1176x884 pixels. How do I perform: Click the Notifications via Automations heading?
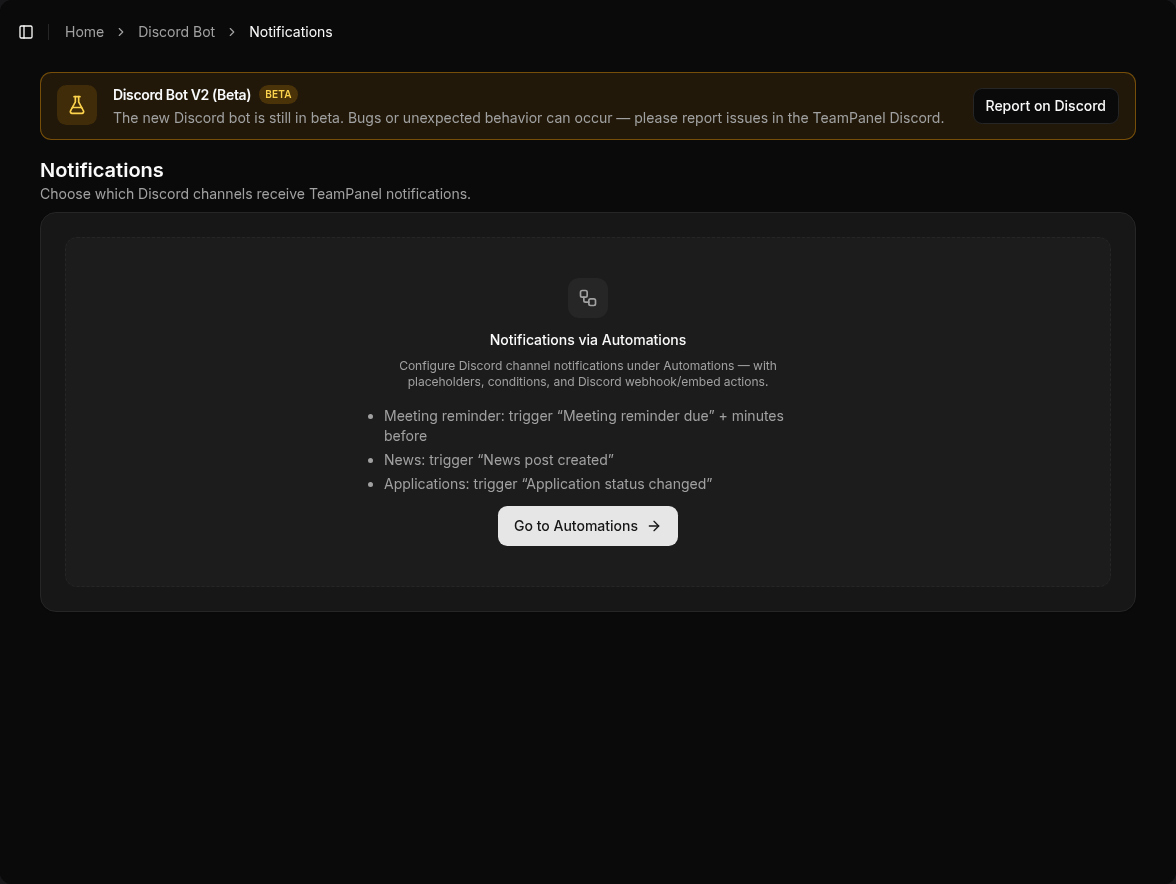(x=588, y=340)
